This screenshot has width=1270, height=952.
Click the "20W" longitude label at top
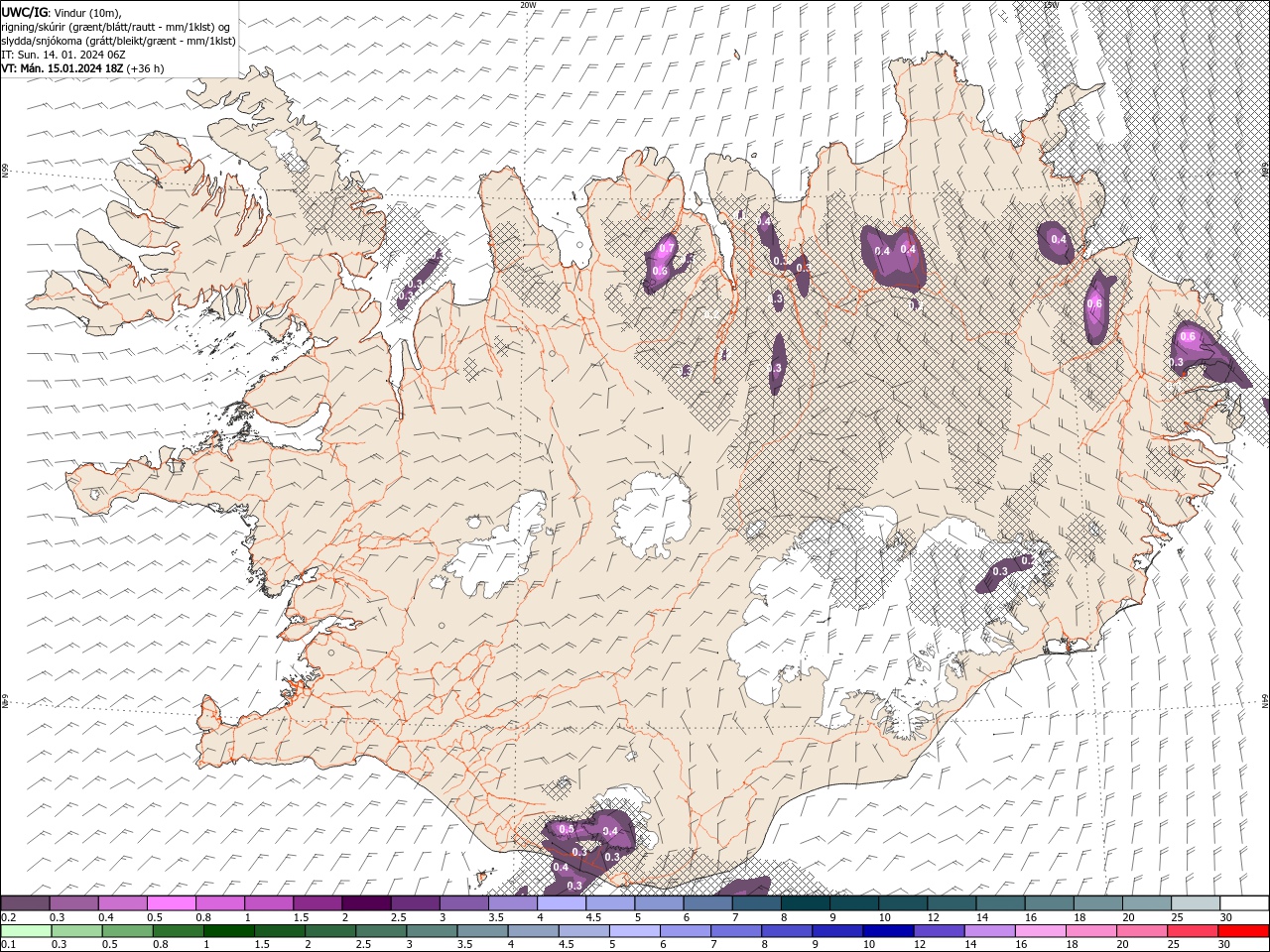coord(528,5)
